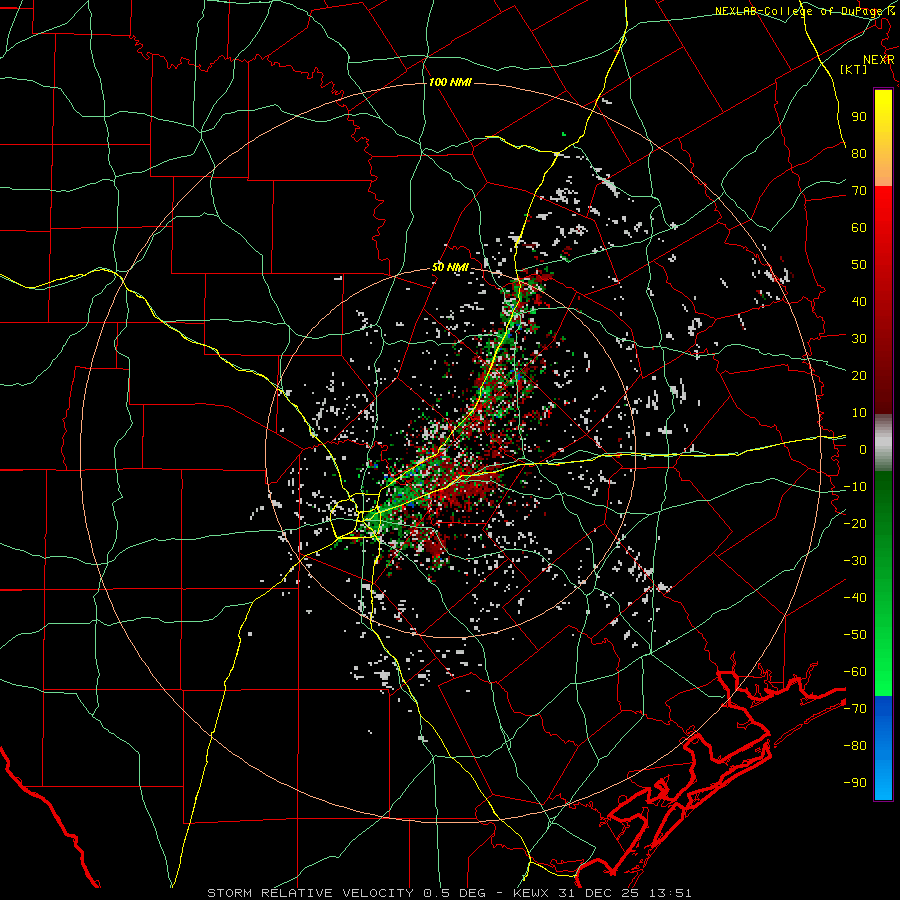The height and width of the screenshot is (900, 900).
Task: Click the "100 NMI" range ring label
Action: point(450,83)
